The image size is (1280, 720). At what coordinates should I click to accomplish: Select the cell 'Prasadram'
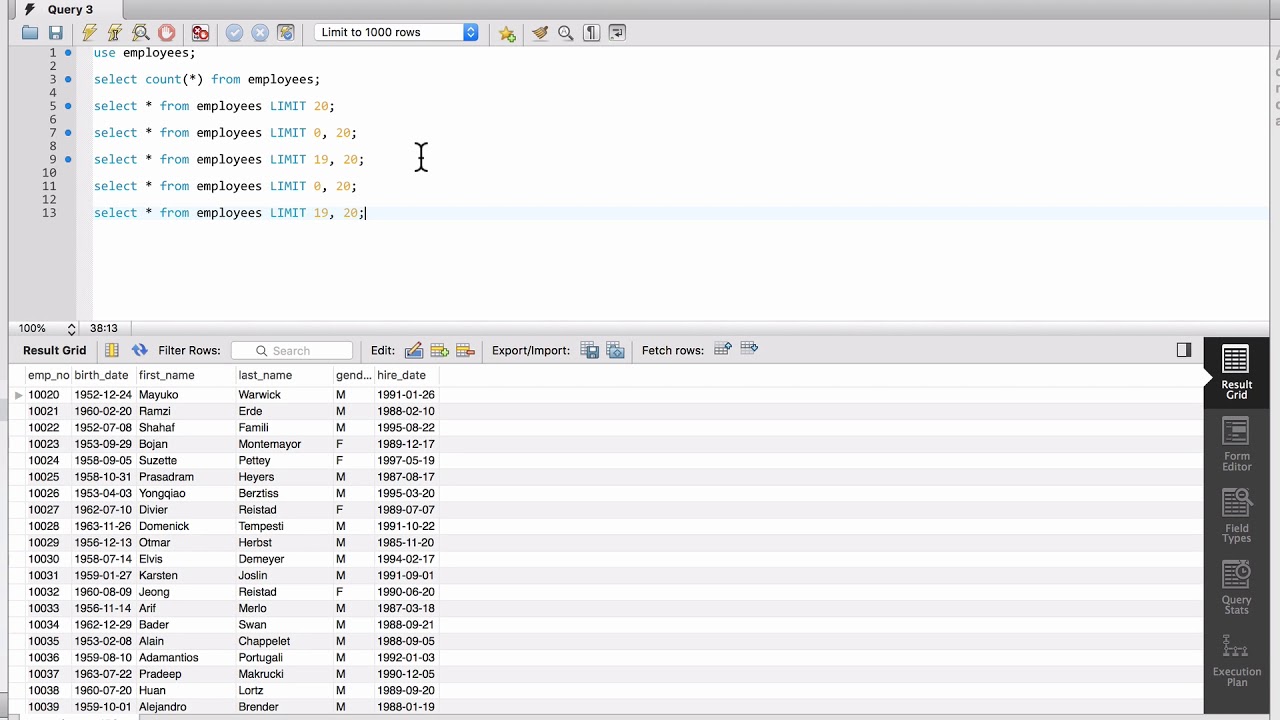[x=186, y=477]
